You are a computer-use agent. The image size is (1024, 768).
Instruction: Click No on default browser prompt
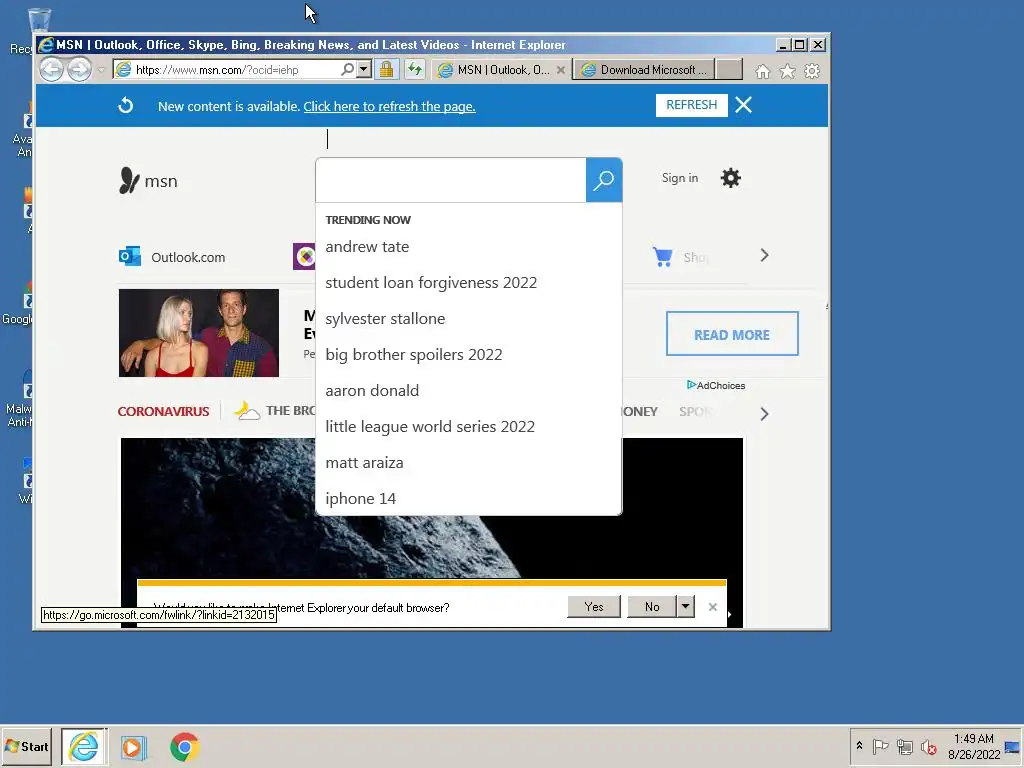tap(652, 607)
